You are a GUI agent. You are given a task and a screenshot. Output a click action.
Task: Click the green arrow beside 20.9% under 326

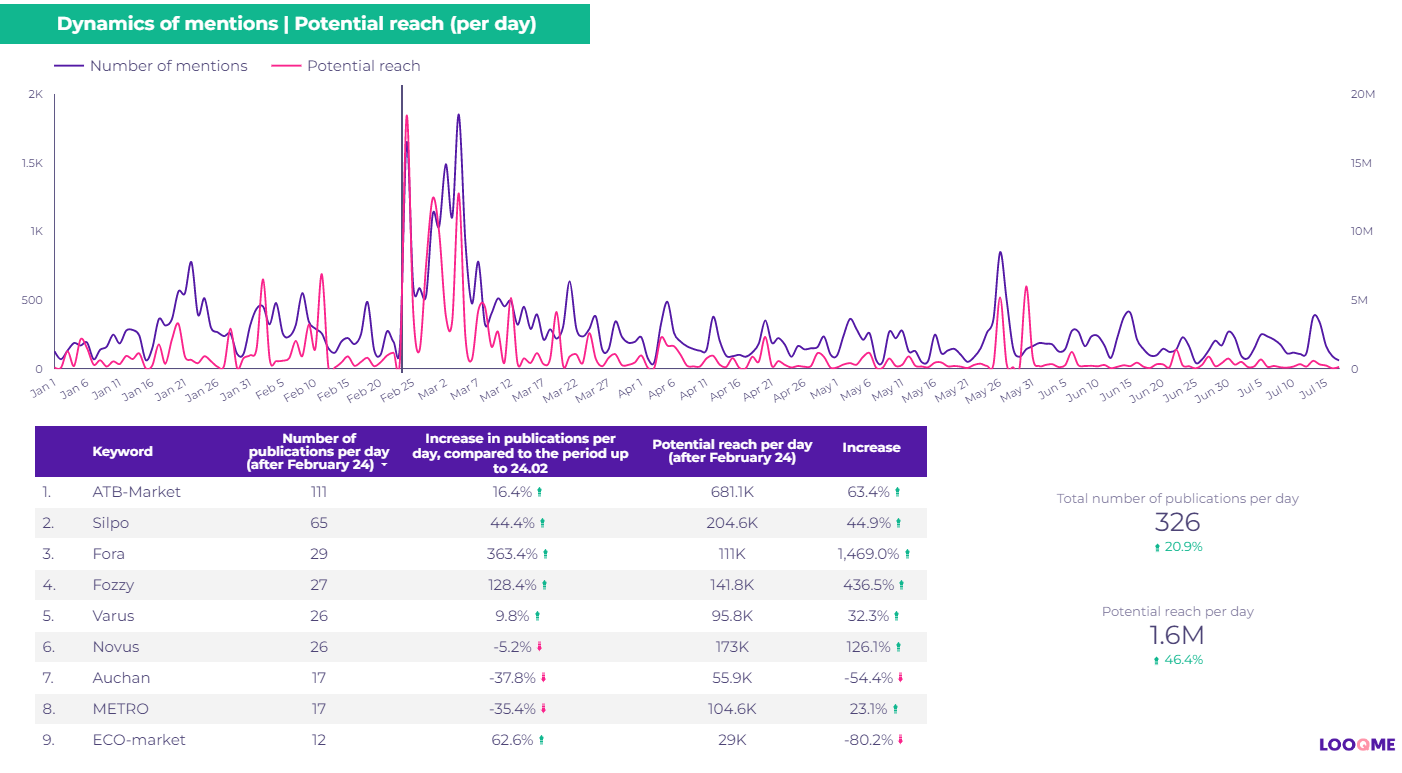[x=1157, y=548]
